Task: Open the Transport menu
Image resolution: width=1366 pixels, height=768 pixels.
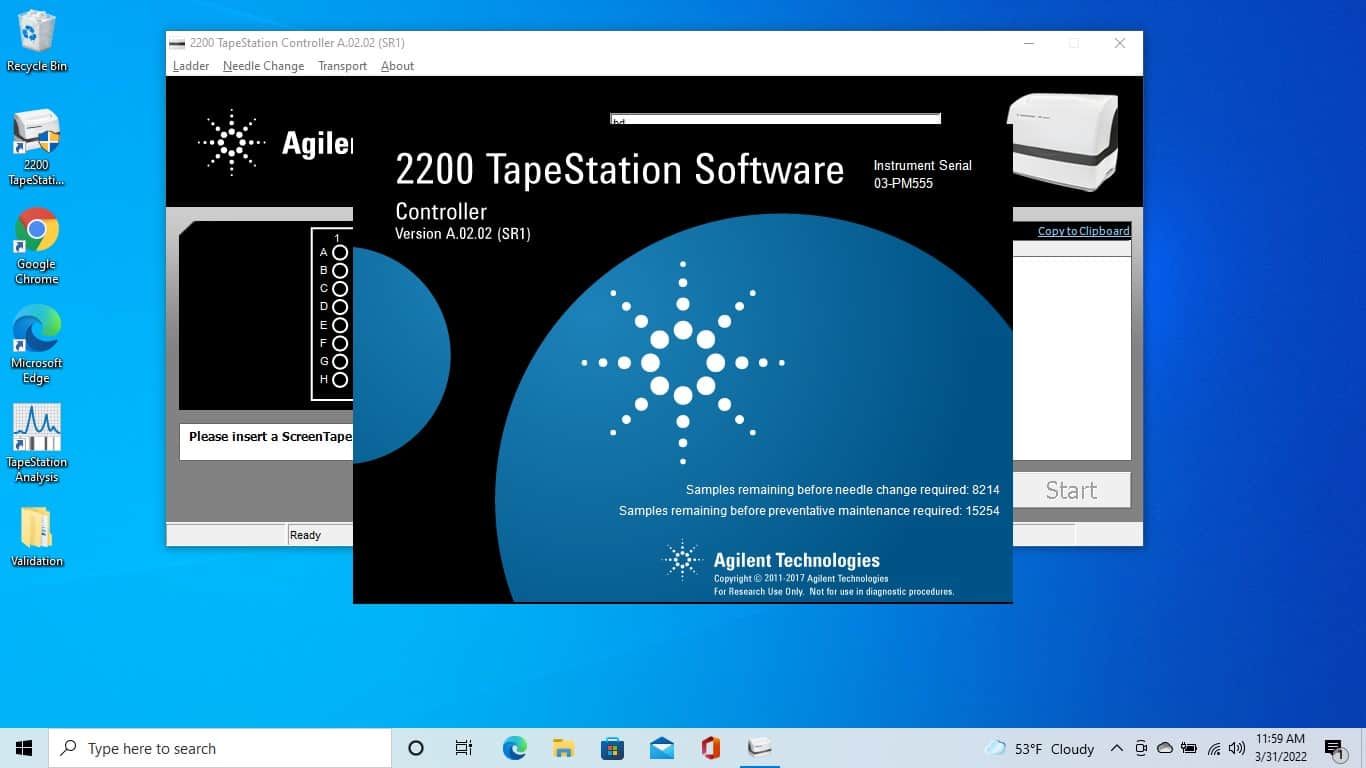Action: click(x=342, y=66)
